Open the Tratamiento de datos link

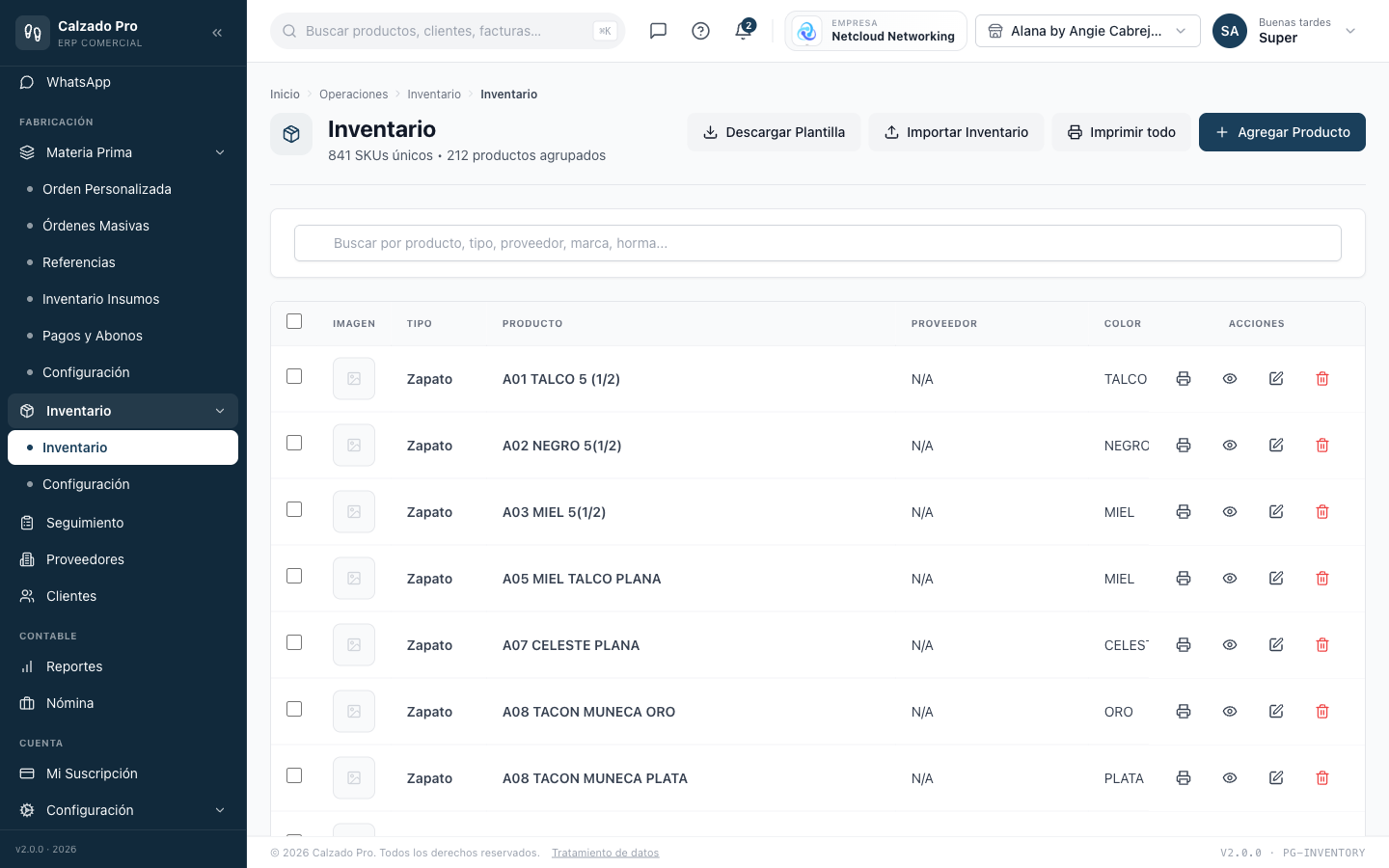coord(606,853)
